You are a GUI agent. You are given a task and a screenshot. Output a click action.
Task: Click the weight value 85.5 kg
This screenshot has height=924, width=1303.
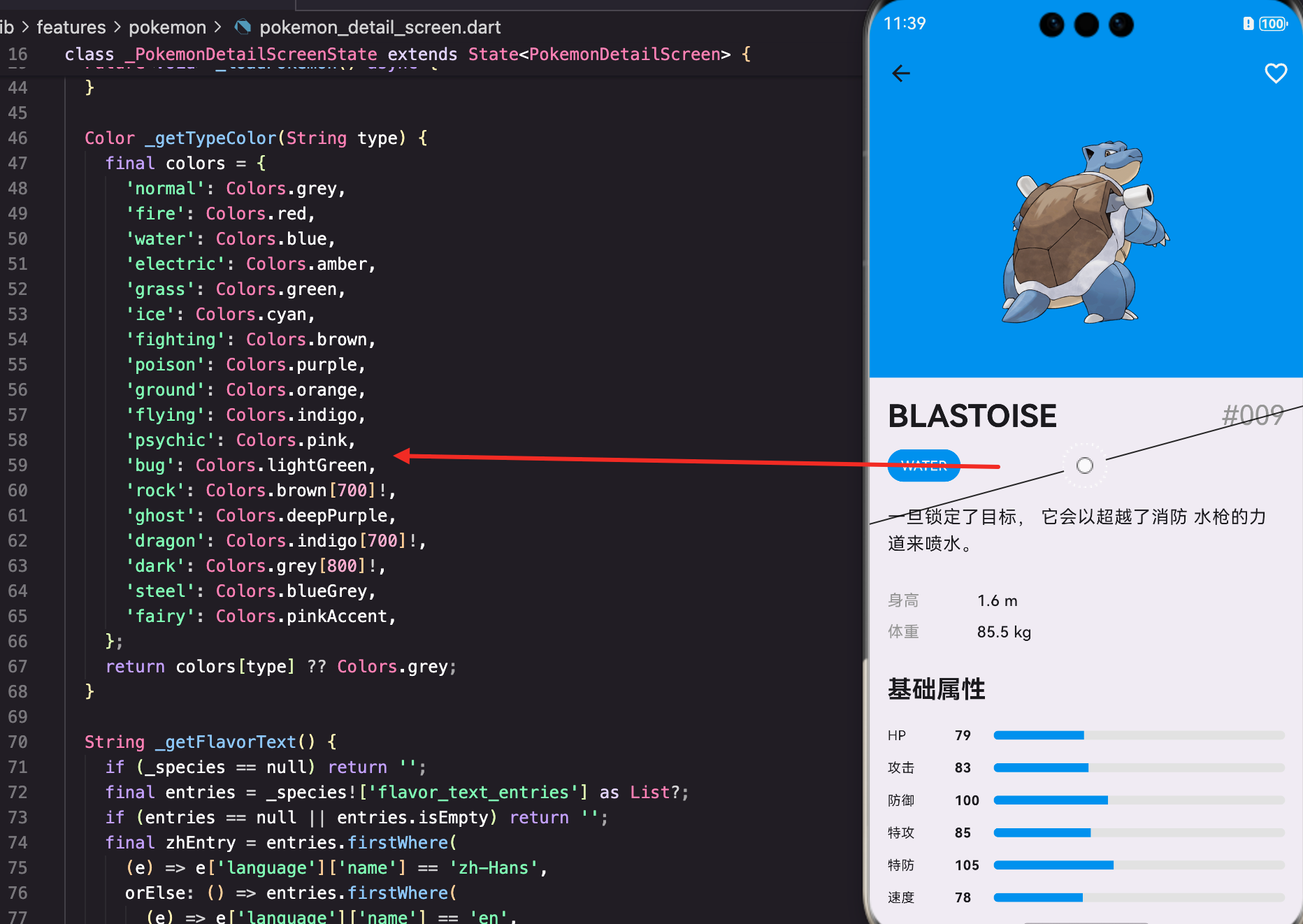coord(1004,632)
